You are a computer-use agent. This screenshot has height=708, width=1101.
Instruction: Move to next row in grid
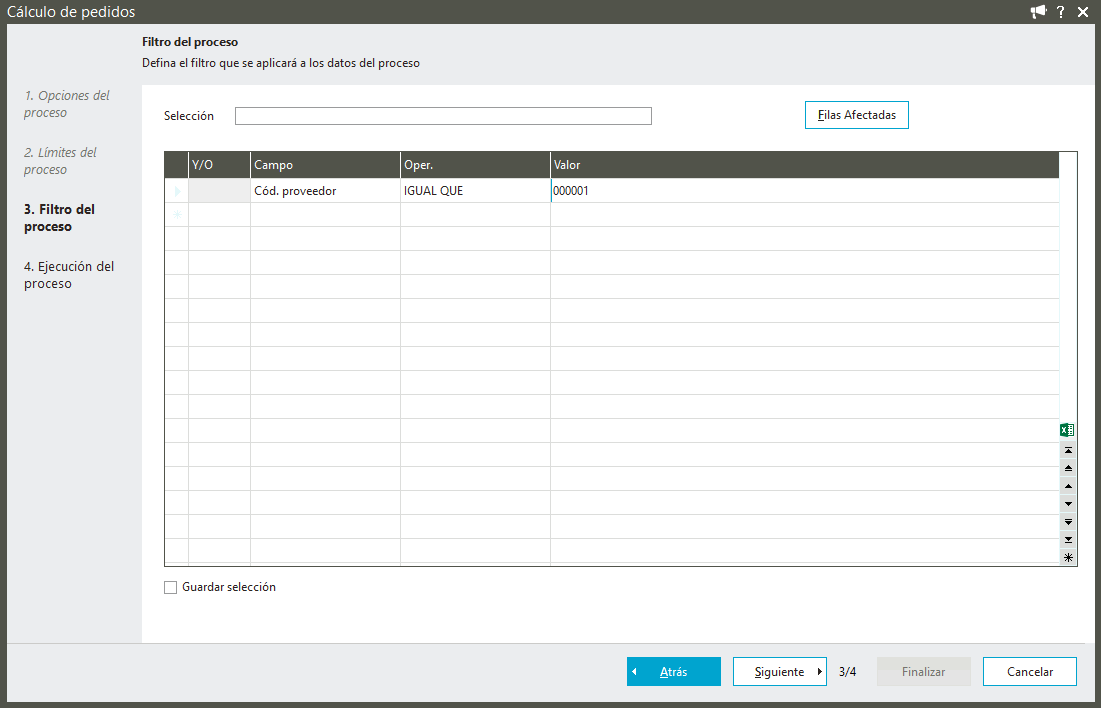click(1068, 504)
